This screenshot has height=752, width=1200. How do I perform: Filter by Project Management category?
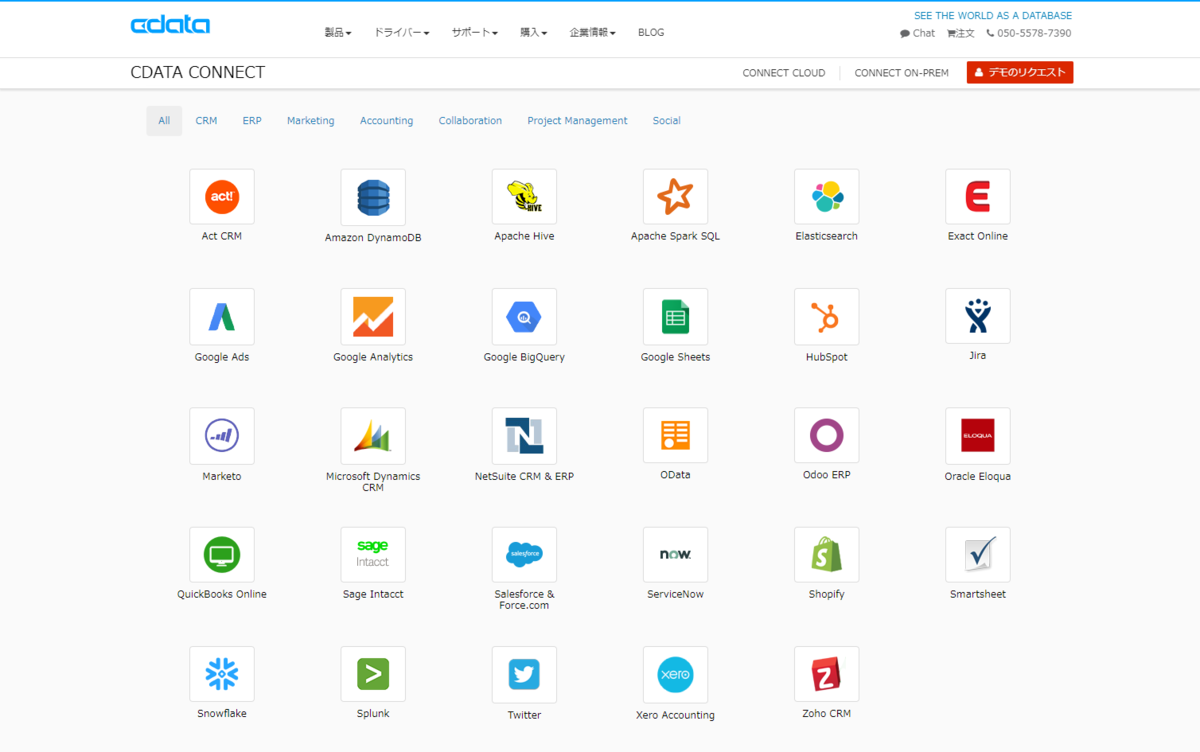[577, 121]
